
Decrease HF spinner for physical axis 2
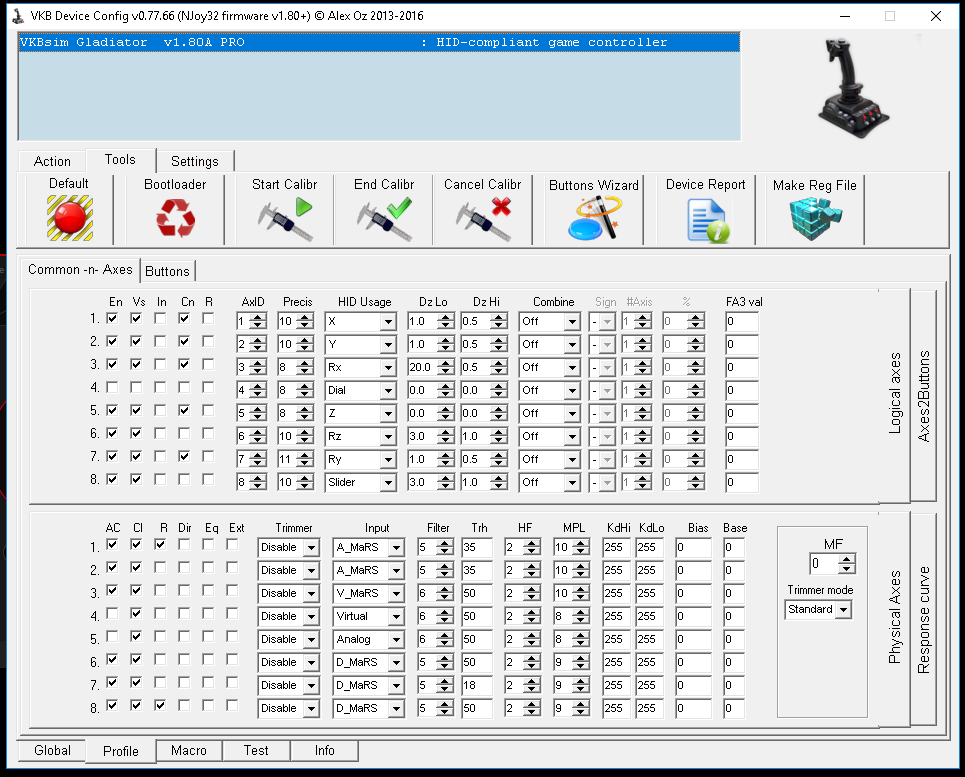[532, 575]
